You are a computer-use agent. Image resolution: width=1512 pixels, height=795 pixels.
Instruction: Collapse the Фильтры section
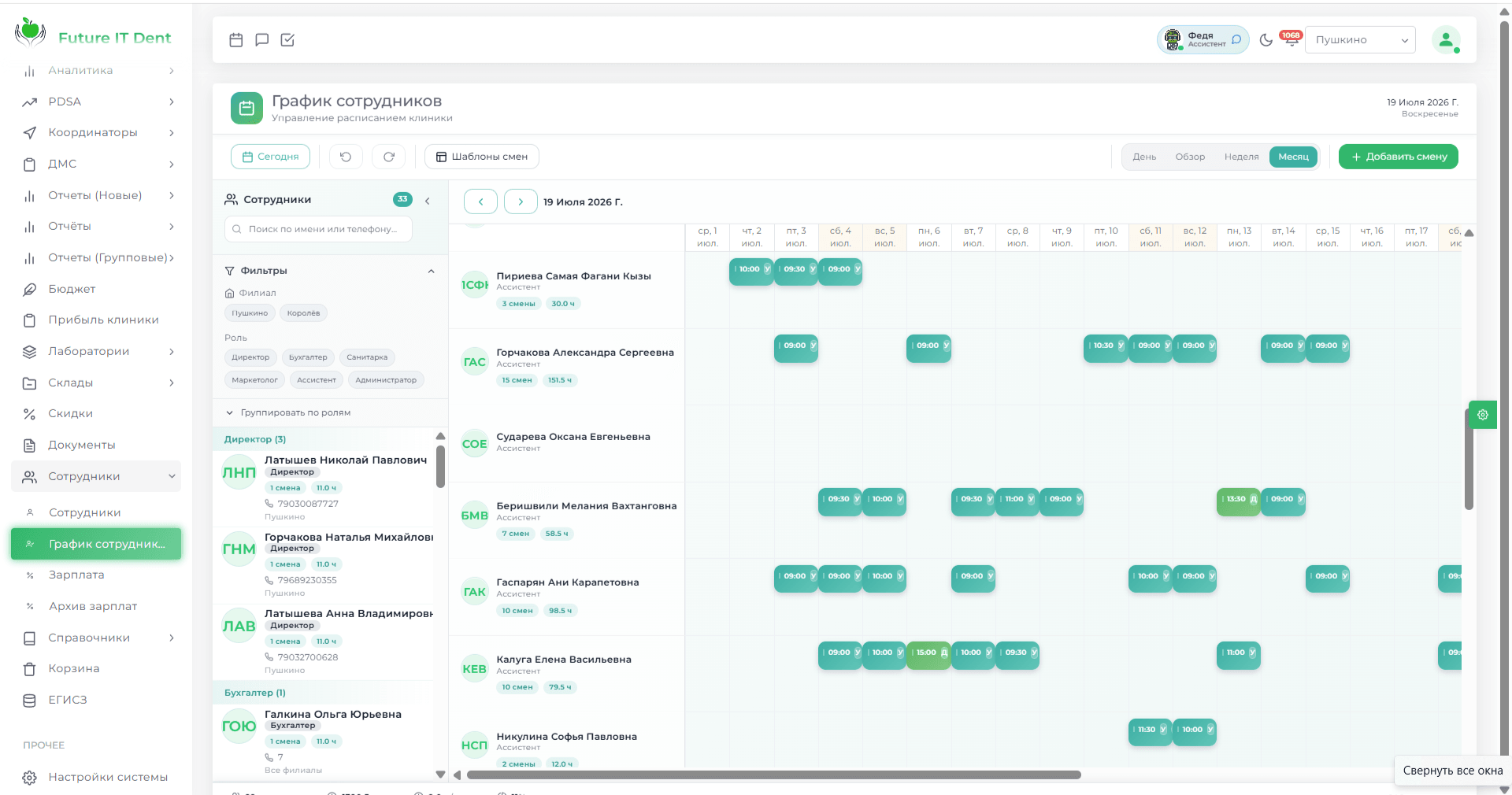431,271
